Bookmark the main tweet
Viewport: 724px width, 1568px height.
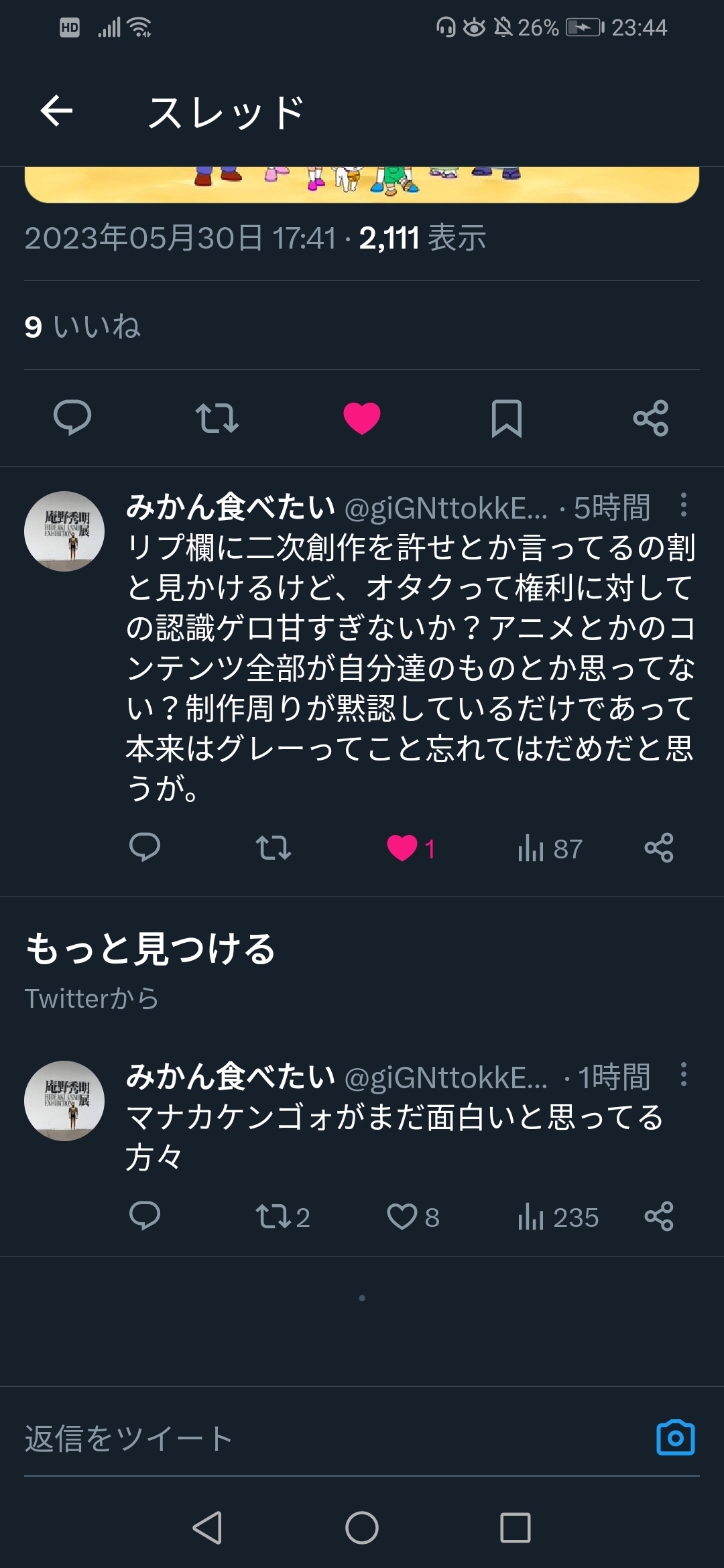pyautogui.click(x=507, y=418)
